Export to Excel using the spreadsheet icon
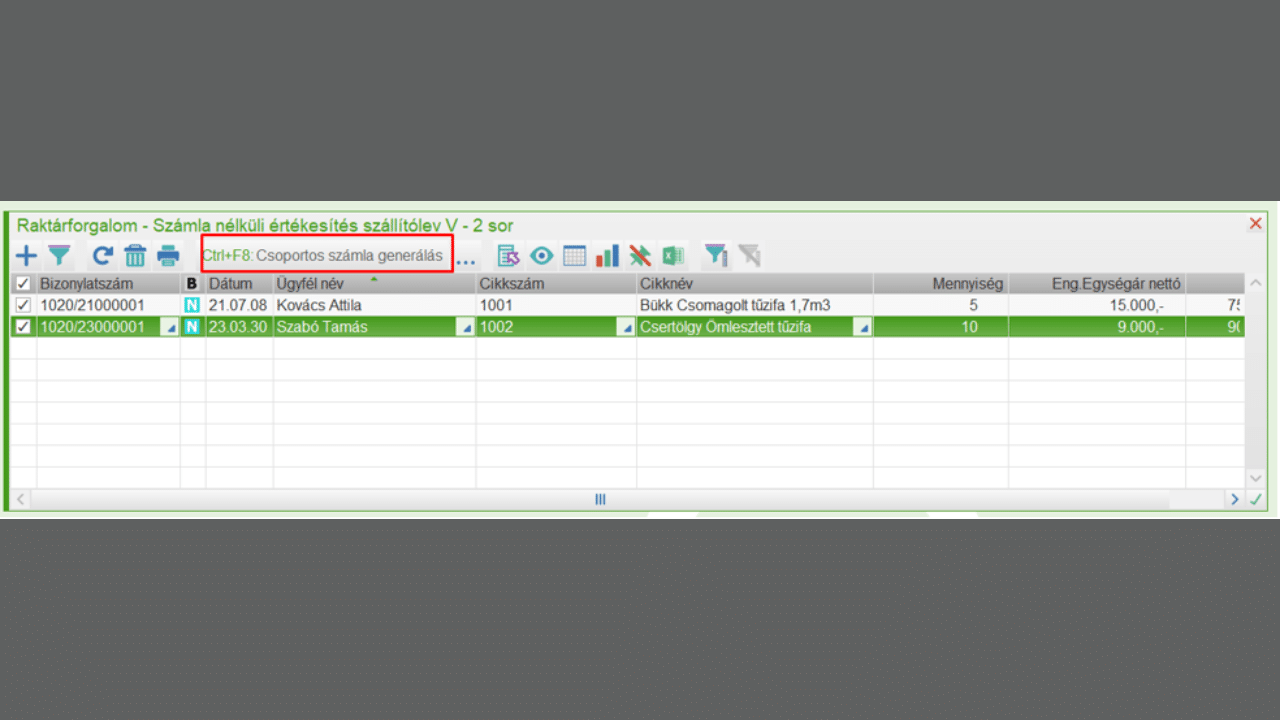This screenshot has height=720, width=1280. [x=673, y=256]
